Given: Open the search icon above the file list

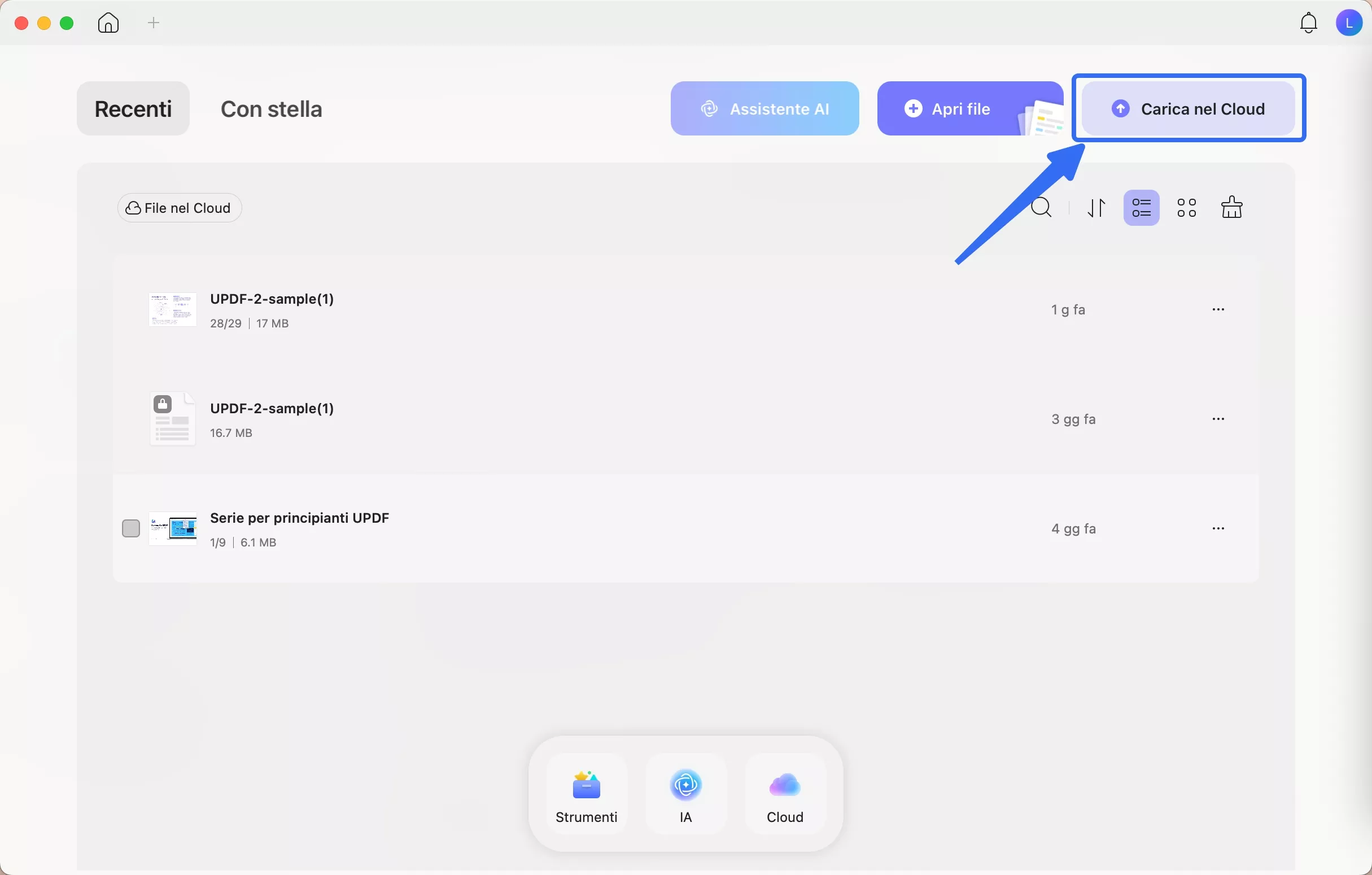Looking at the screenshot, I should pyautogui.click(x=1042, y=207).
